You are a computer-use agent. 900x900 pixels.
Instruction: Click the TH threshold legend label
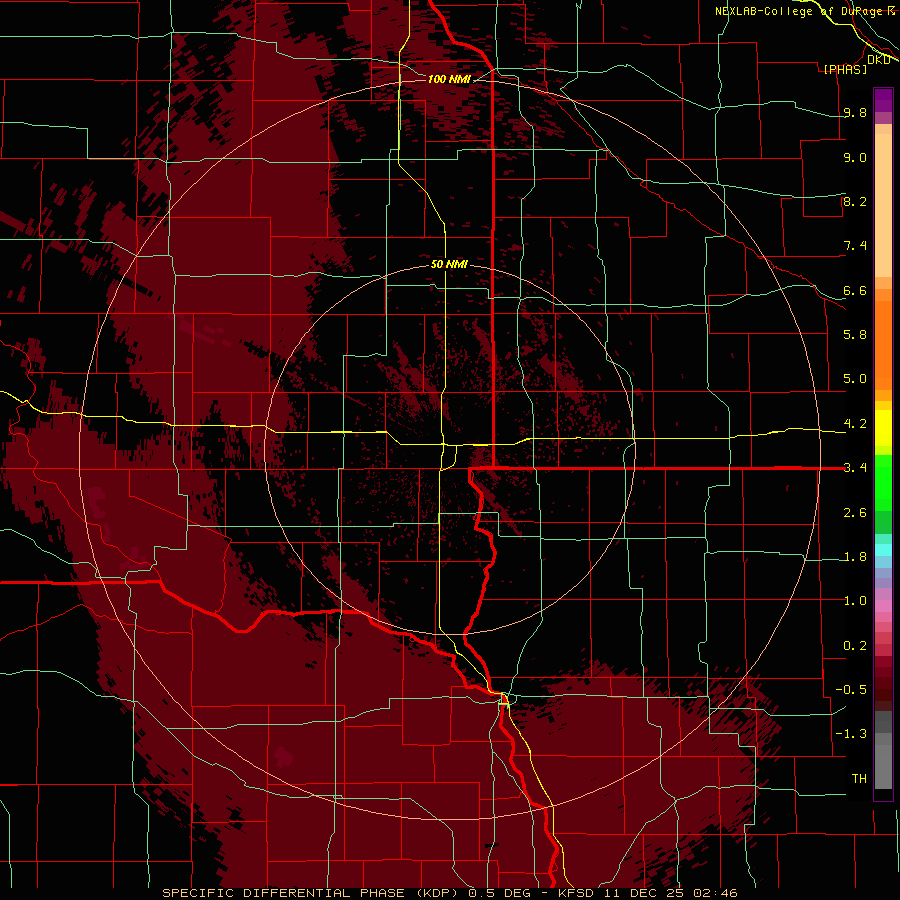[859, 779]
